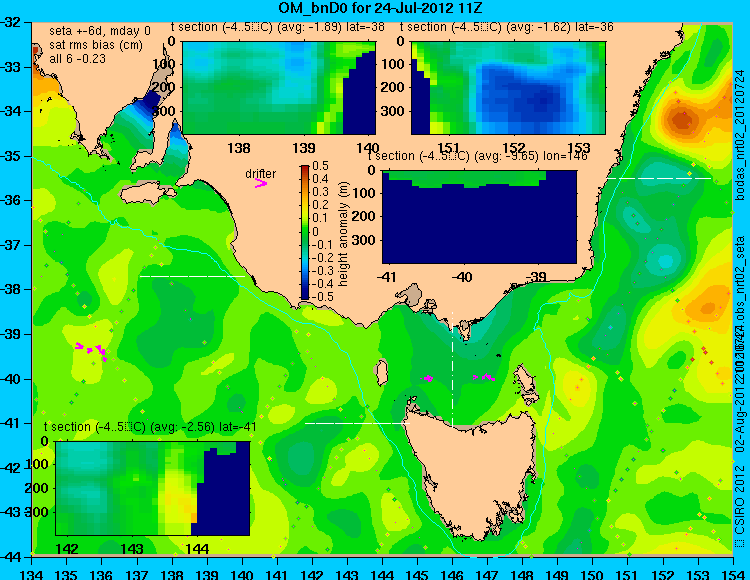Open the lon=146 temperature section inset
750x580 pixels.
[479, 217]
